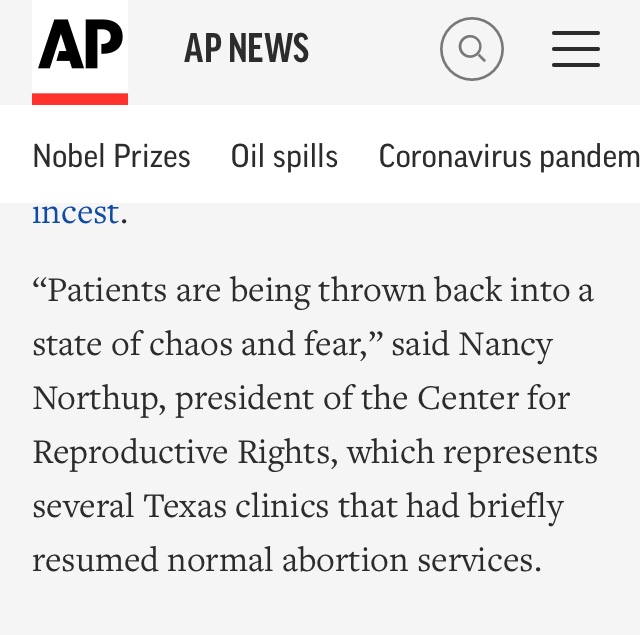
Task: Click the name "Nancy" in article
Action: pos(506,344)
